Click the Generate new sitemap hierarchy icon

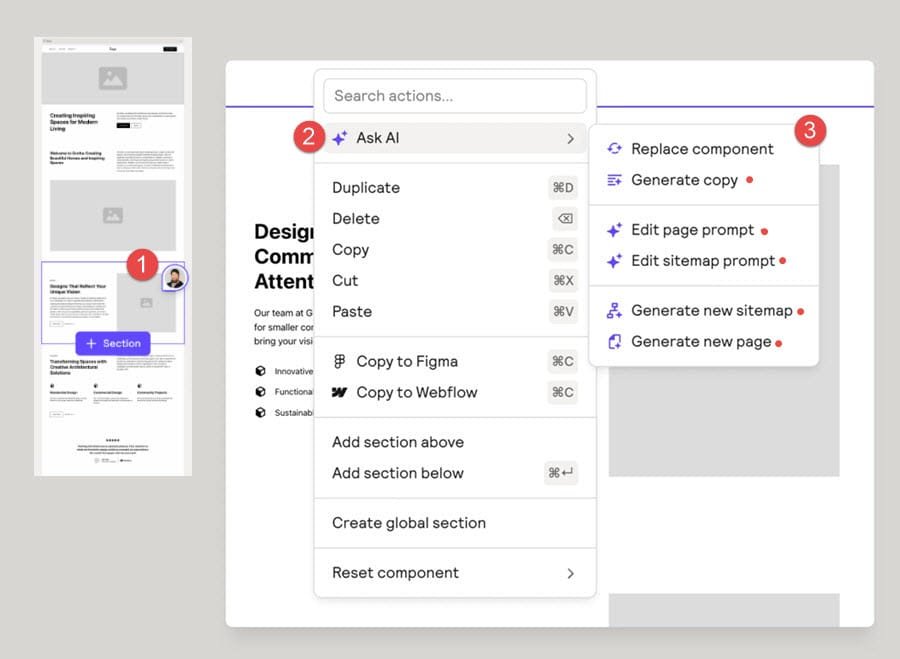coord(614,311)
